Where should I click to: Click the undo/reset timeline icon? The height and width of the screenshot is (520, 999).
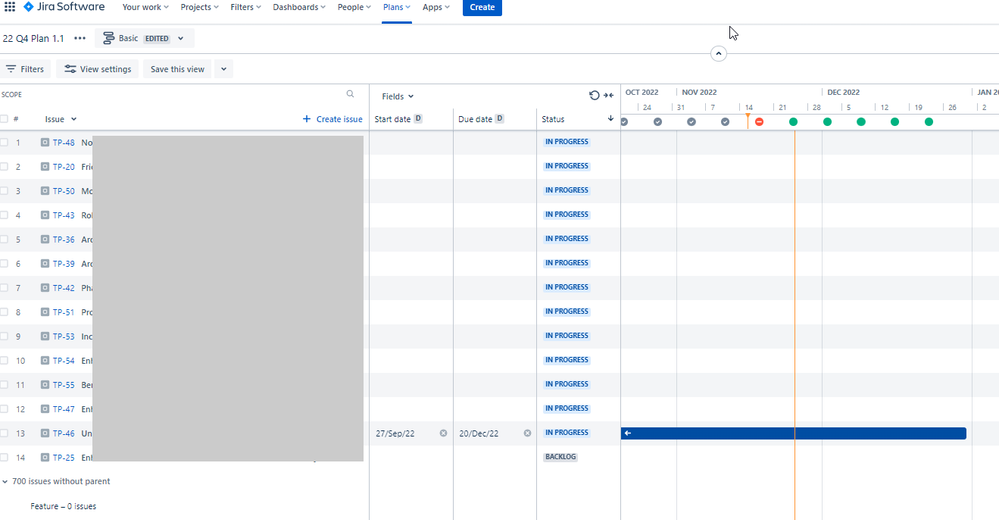(x=594, y=95)
